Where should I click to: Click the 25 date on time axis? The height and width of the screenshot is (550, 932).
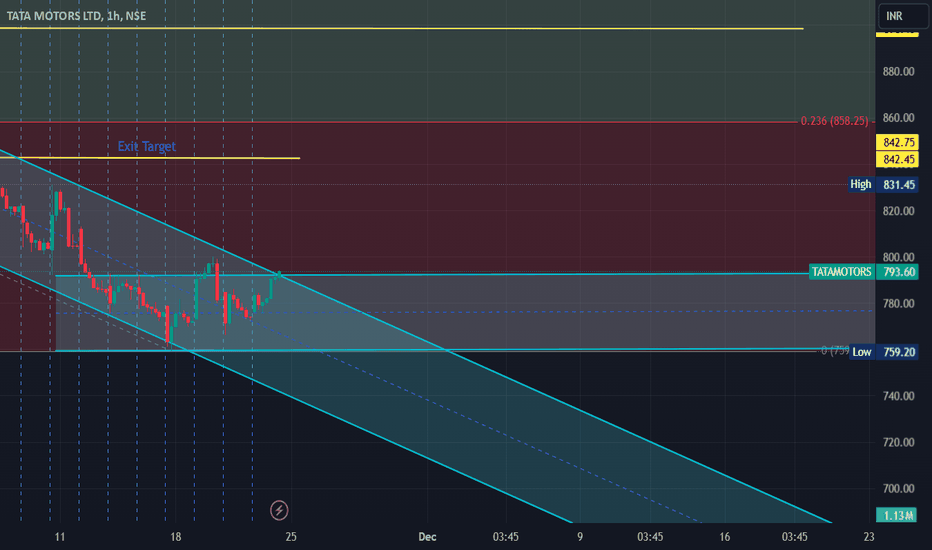pyautogui.click(x=291, y=537)
